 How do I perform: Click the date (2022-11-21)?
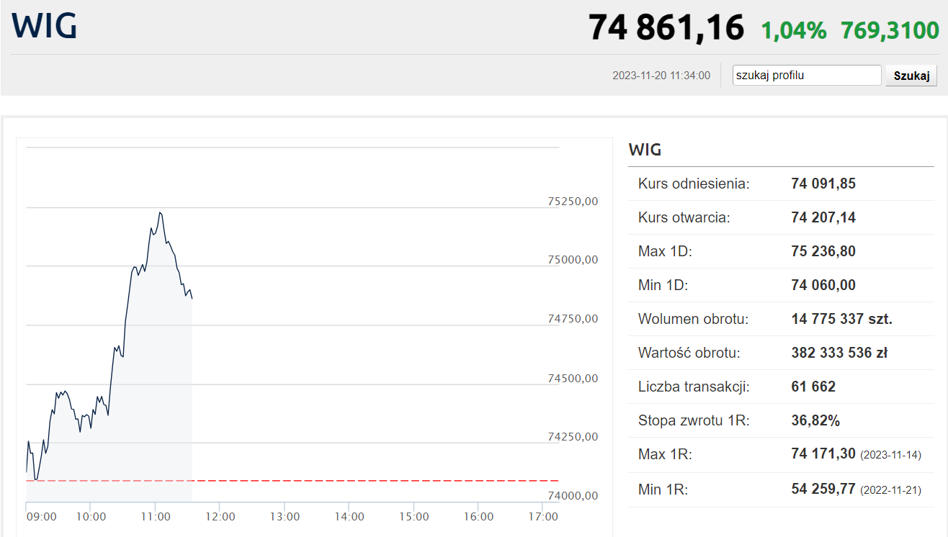click(x=891, y=490)
